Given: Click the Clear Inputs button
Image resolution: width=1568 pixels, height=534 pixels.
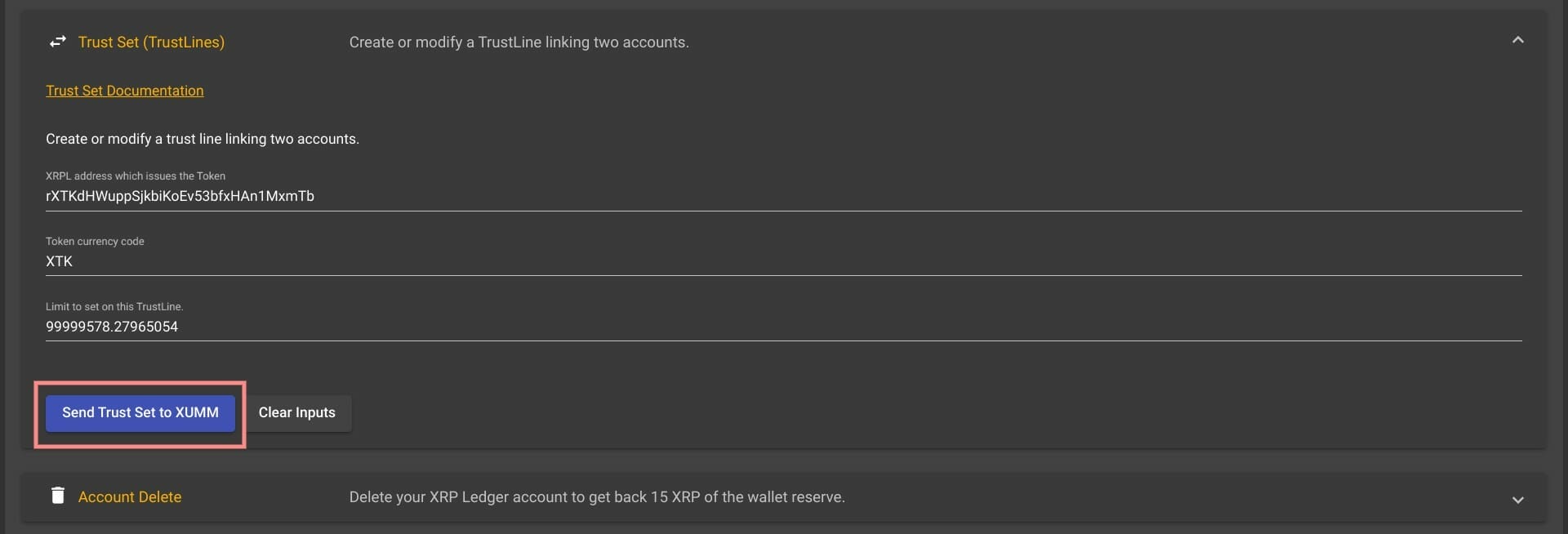Looking at the screenshot, I should (x=297, y=413).
